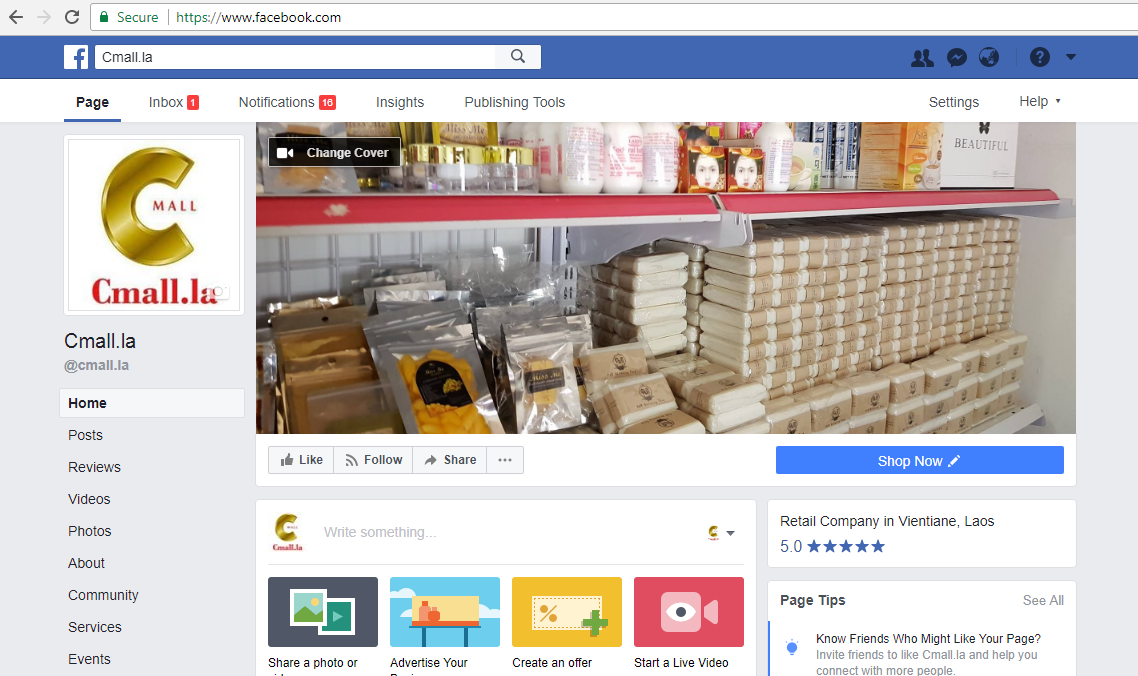Click the browser address bar URL

258,17
